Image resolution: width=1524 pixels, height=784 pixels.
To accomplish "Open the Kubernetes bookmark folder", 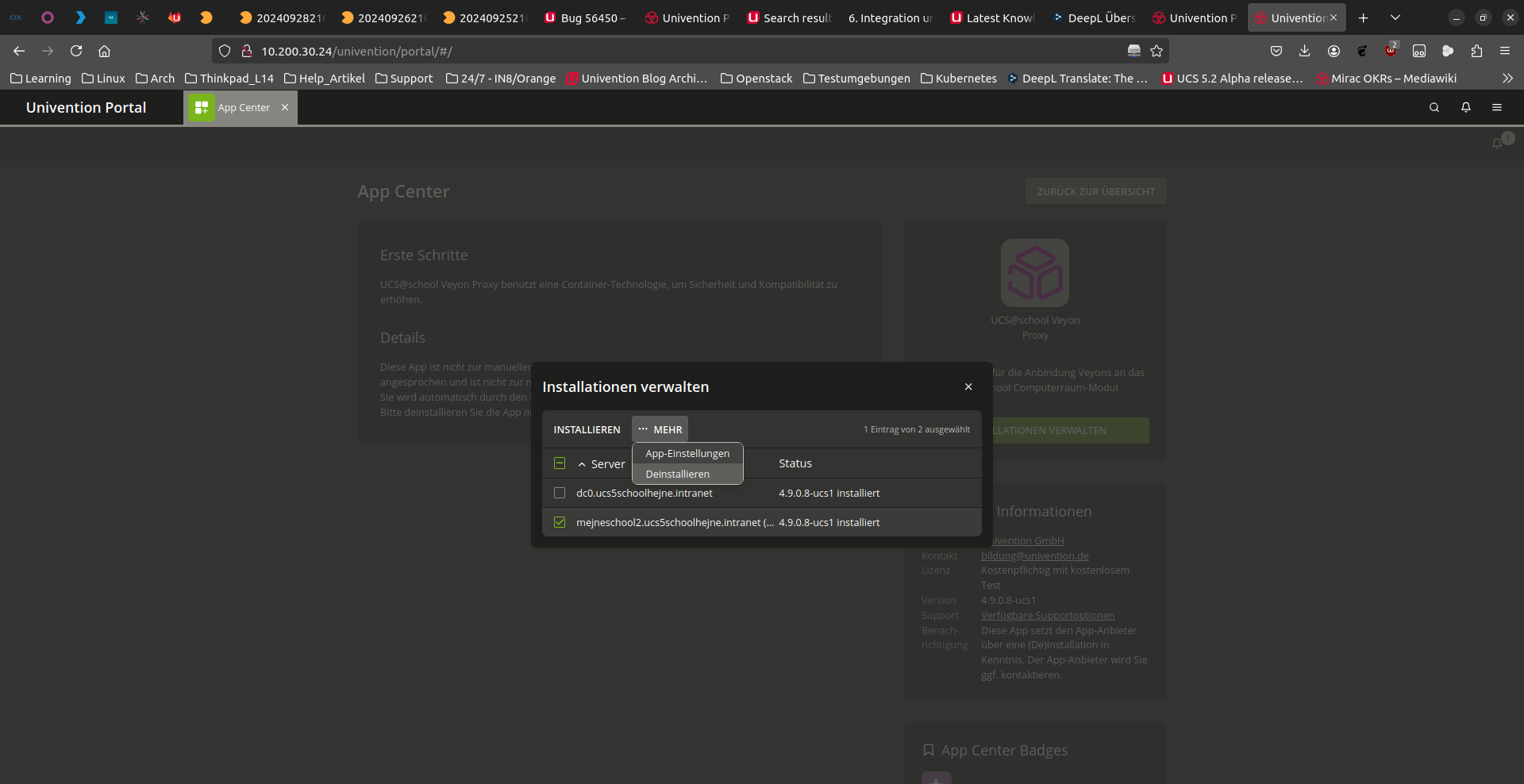I will point(959,79).
